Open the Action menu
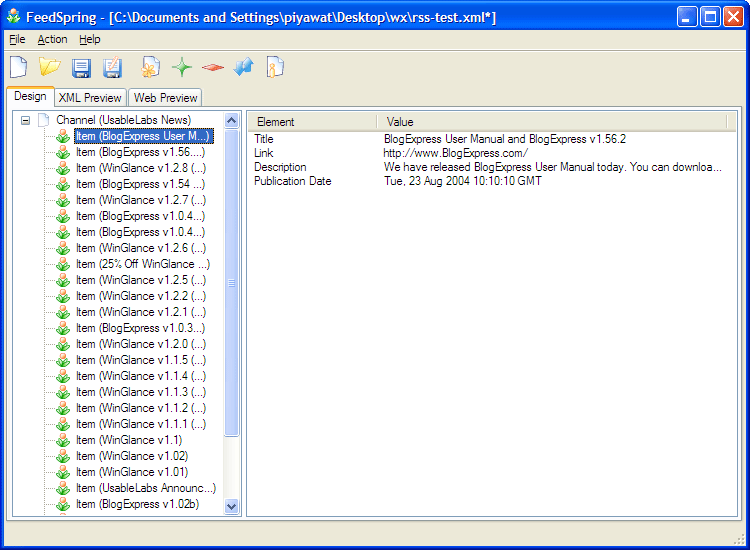Image resolution: width=750 pixels, height=550 pixels. [53, 39]
